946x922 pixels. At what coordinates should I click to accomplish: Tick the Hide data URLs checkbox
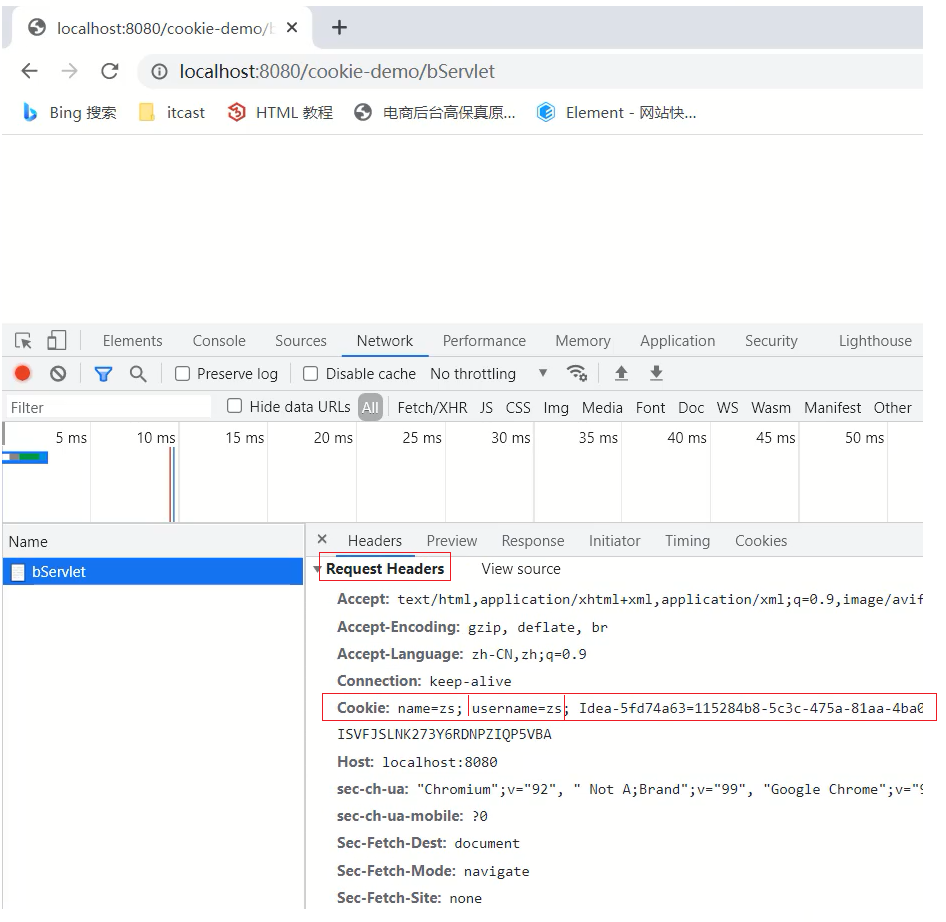[x=235, y=406]
